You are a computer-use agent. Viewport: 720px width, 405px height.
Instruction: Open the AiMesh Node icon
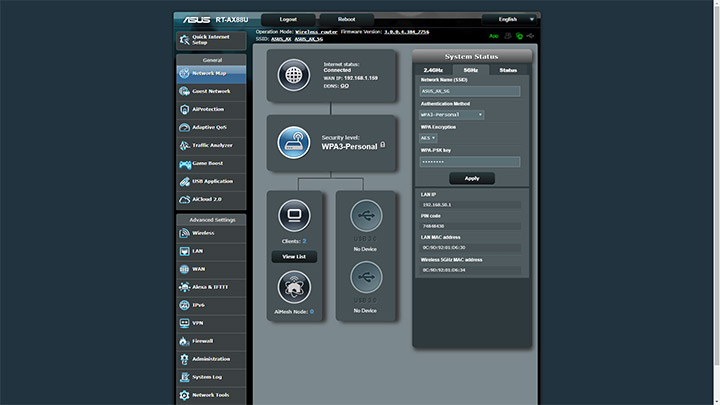(294, 286)
